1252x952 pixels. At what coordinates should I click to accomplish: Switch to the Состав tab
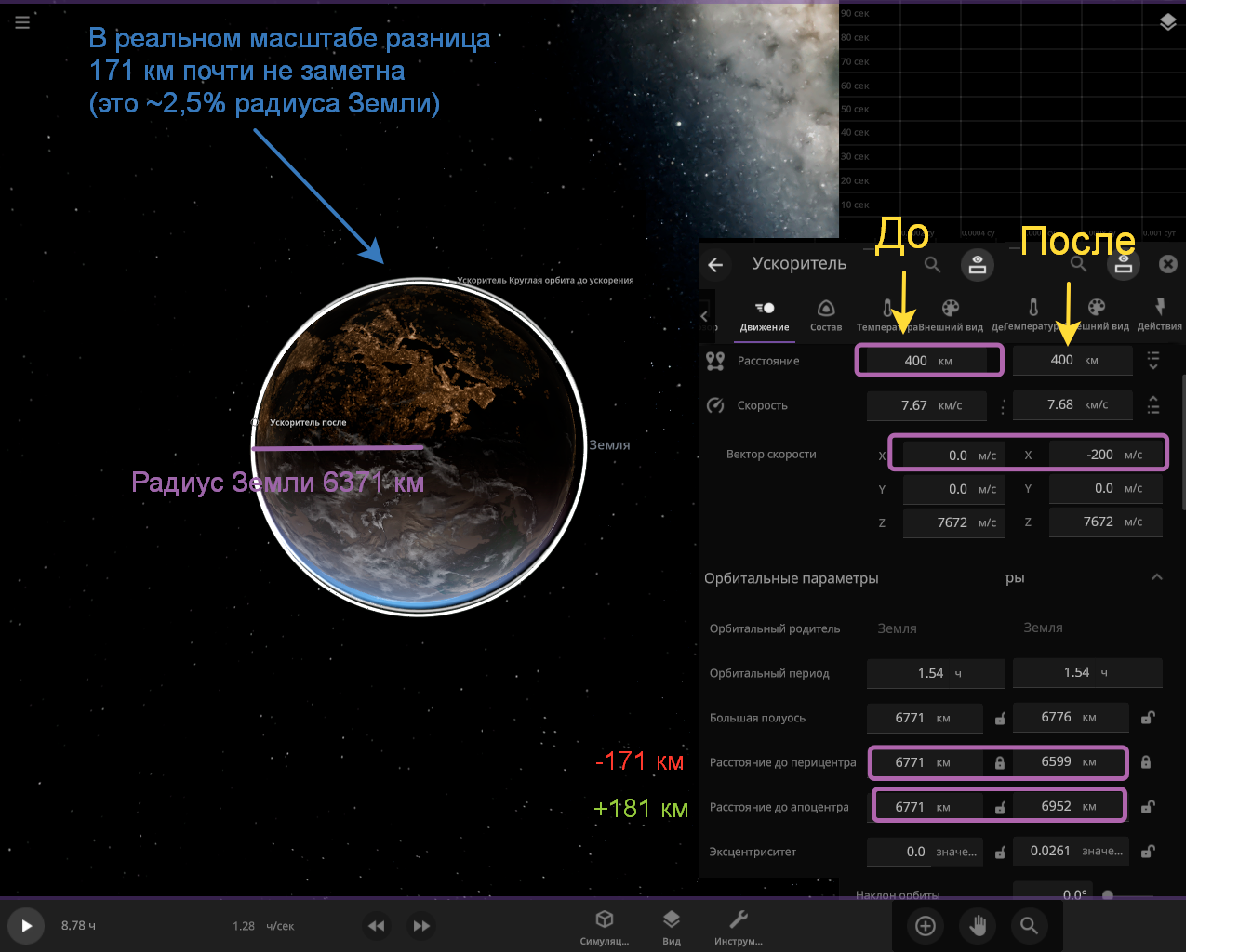pyautogui.click(x=826, y=315)
